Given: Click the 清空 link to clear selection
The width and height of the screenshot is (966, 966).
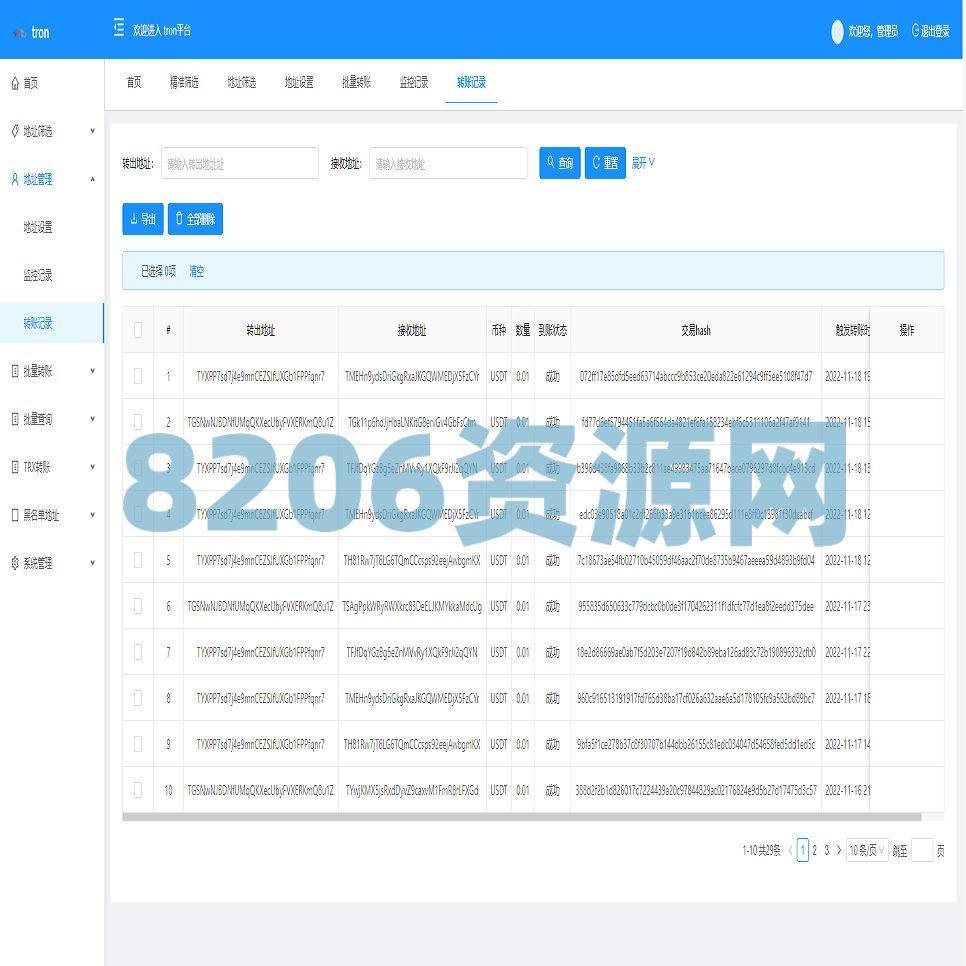Looking at the screenshot, I should [x=196, y=271].
